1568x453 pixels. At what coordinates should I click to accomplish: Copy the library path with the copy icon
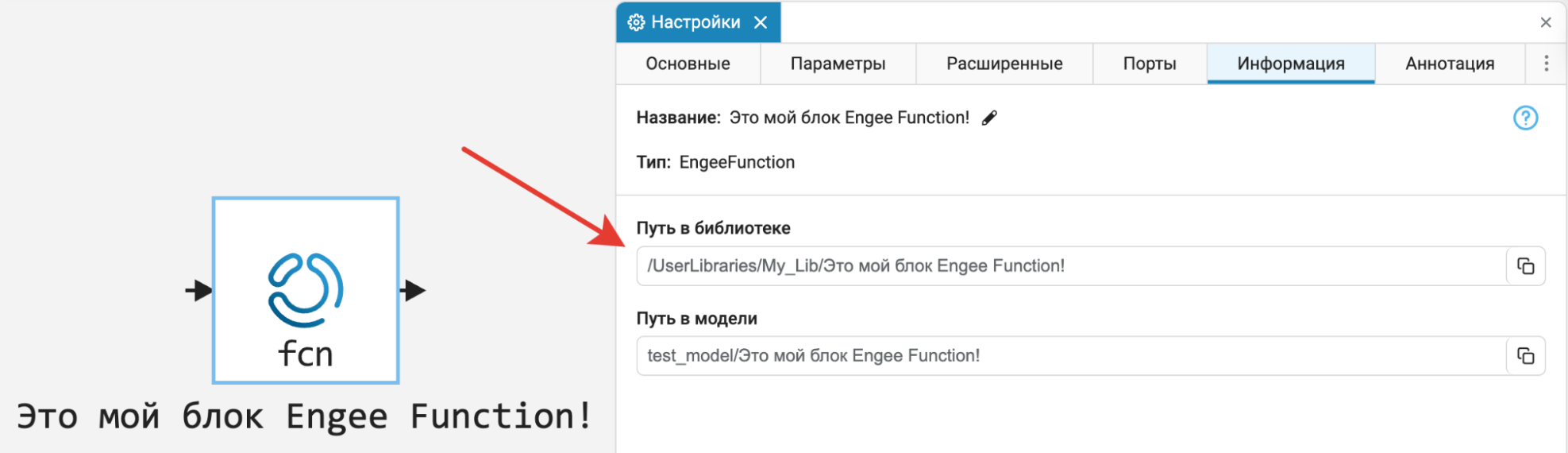(1525, 266)
